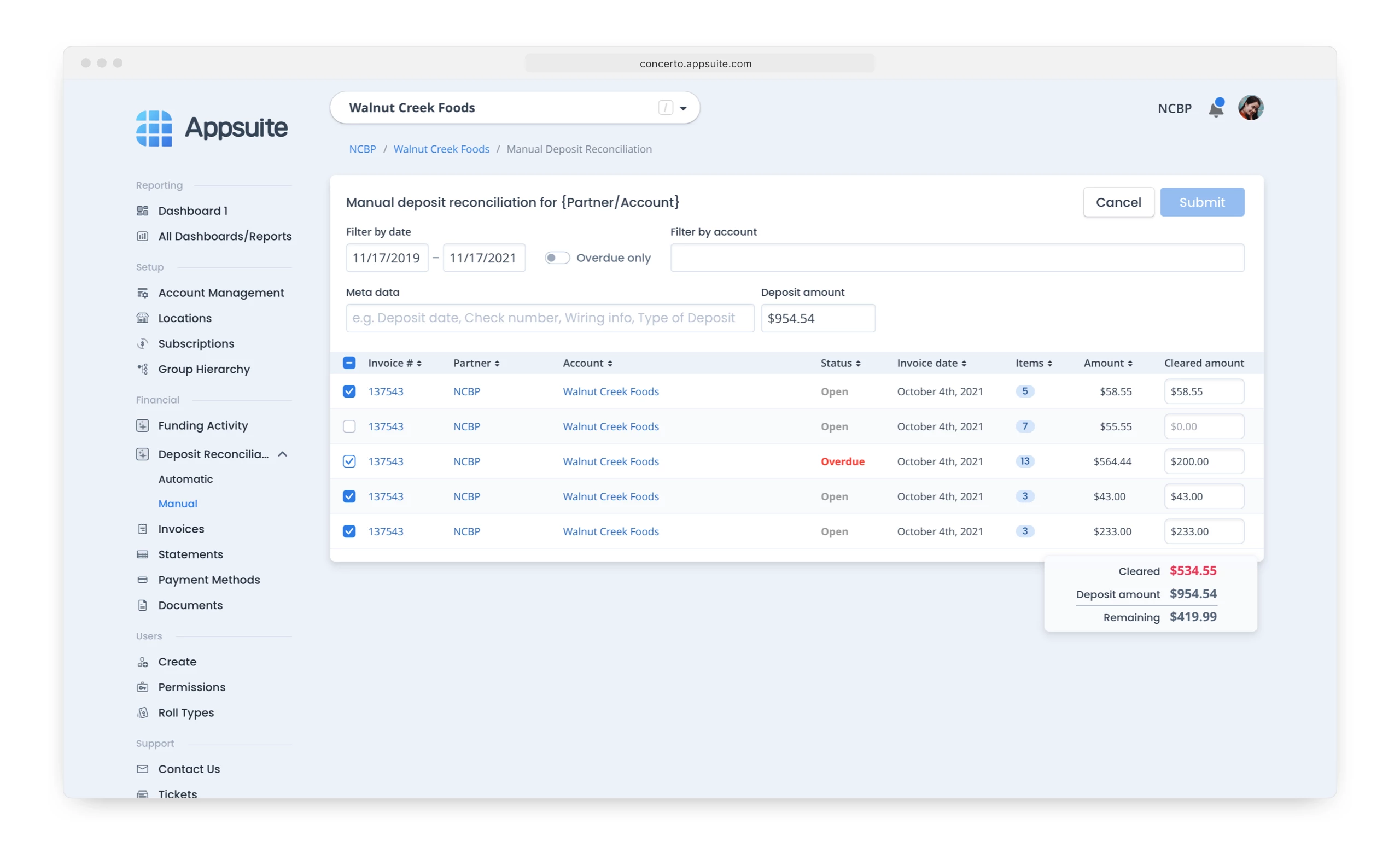
Task: Click the Submit button
Action: click(x=1201, y=202)
